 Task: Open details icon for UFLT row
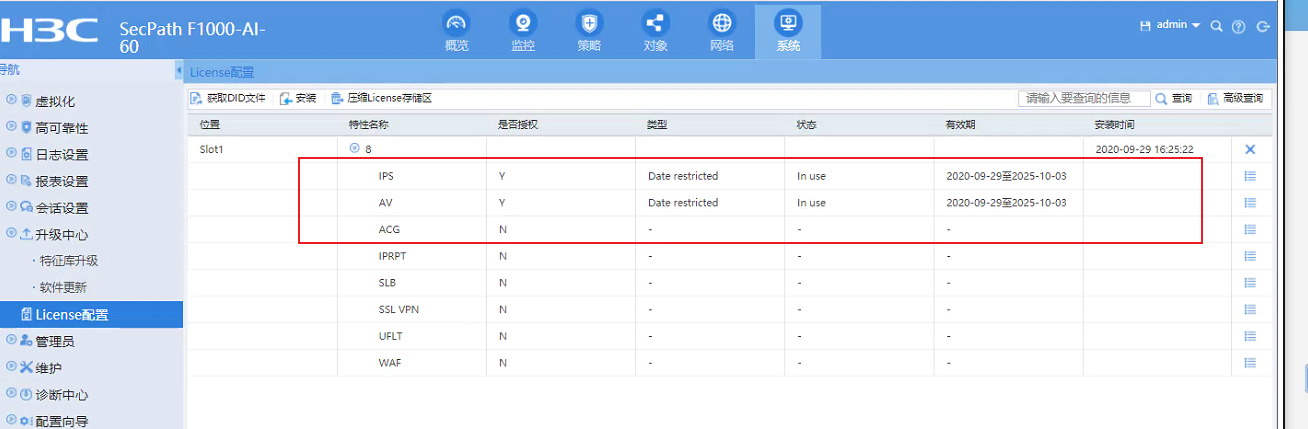click(x=1250, y=336)
